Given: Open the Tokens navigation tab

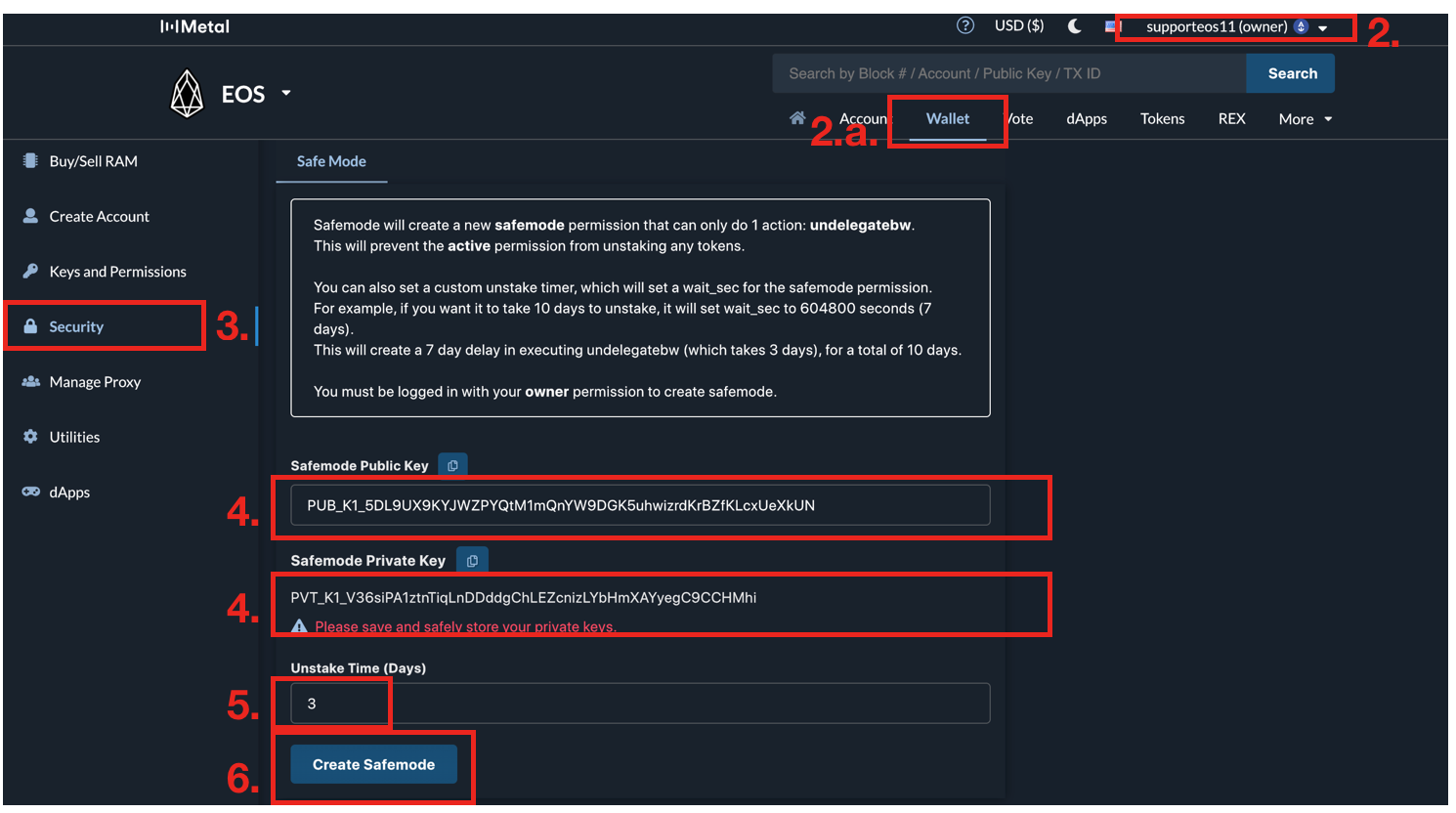Looking at the screenshot, I should [x=1162, y=119].
